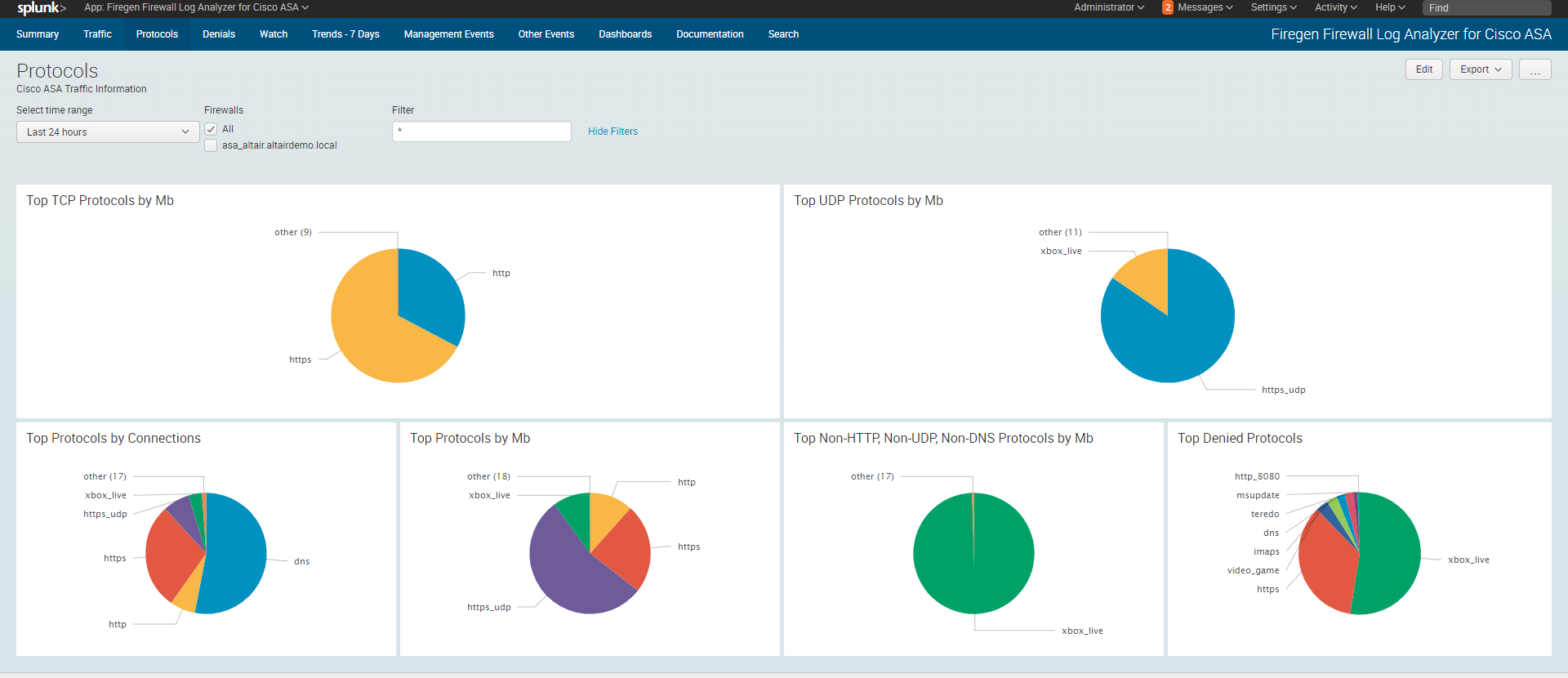This screenshot has width=1568, height=678.
Task: Switch to the Traffic tab
Action: tap(97, 34)
